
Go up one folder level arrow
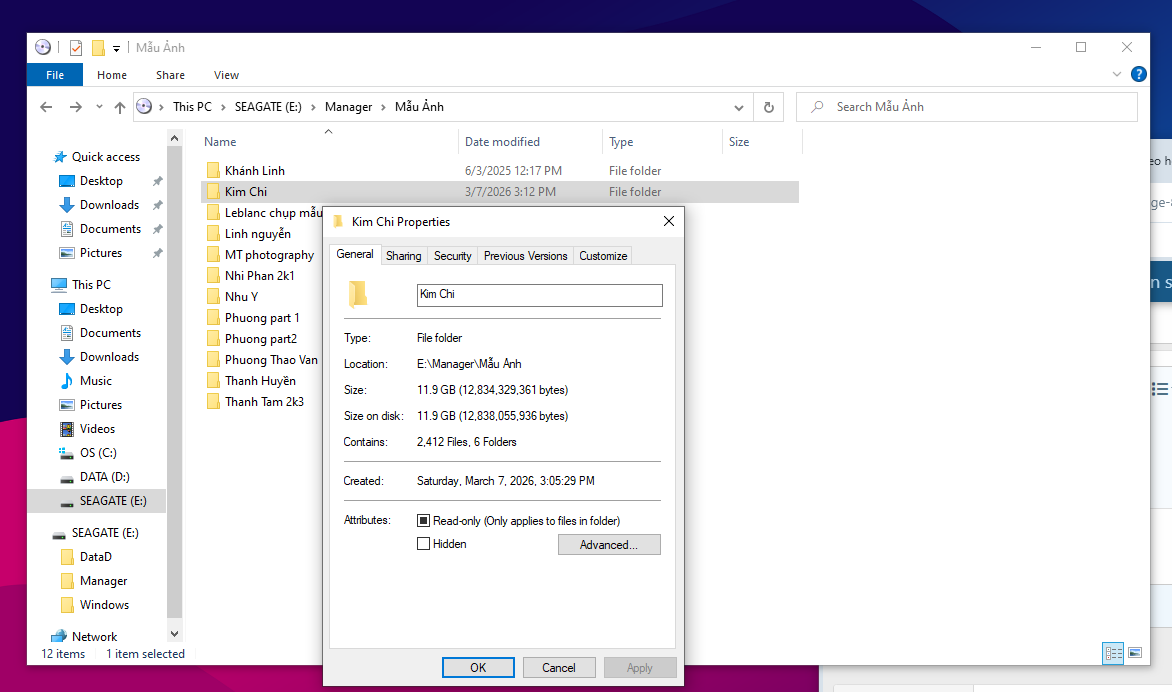pos(120,107)
